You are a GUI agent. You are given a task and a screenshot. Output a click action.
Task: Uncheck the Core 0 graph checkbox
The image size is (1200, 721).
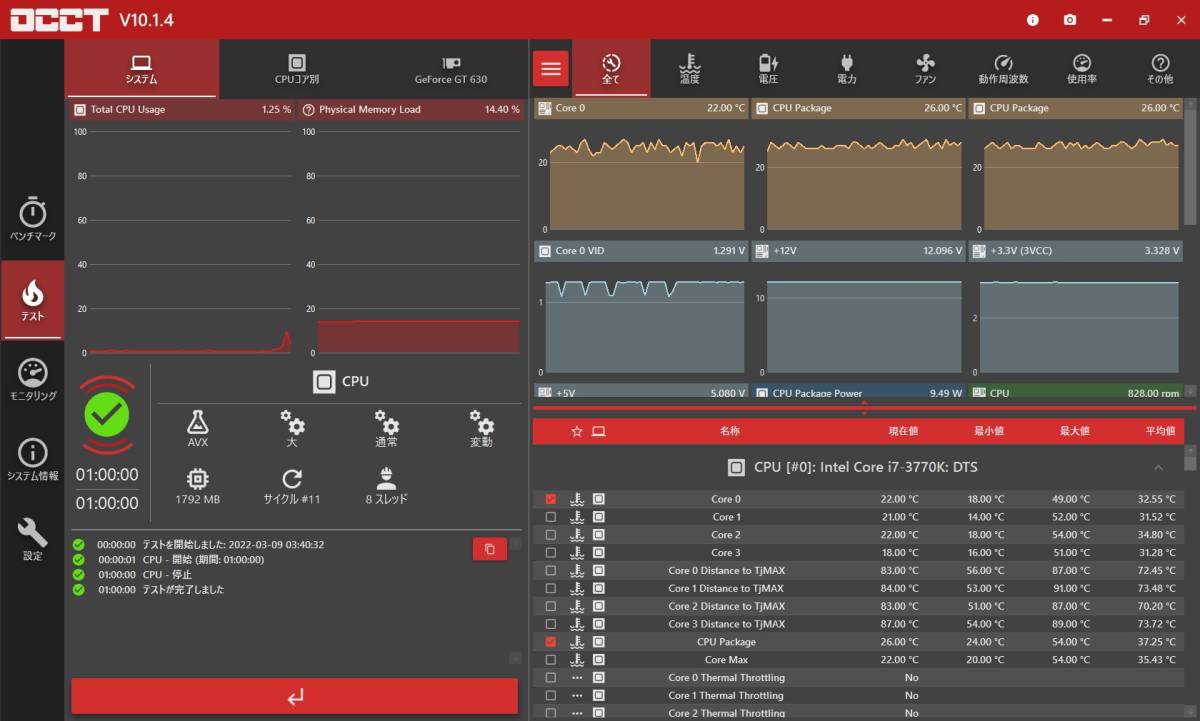[550, 499]
